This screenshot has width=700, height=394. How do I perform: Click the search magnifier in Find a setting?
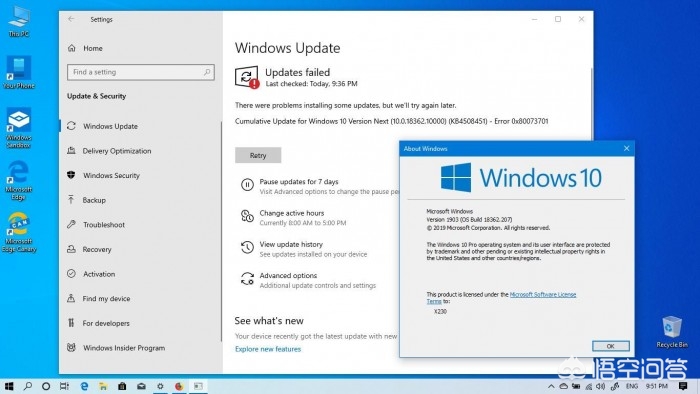tap(207, 72)
